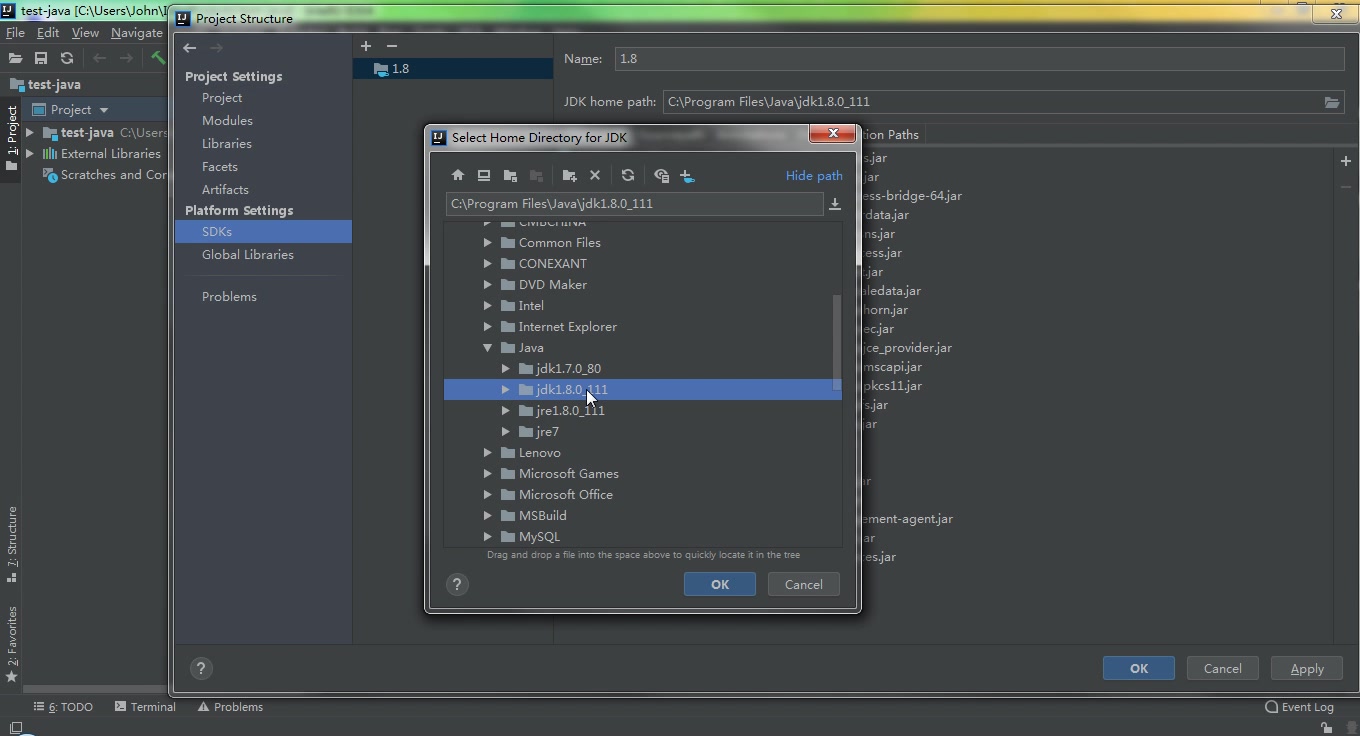Screen dimensions: 1360x736
Task: Select Lenovo folder in tree
Action: pyautogui.click(x=540, y=453)
